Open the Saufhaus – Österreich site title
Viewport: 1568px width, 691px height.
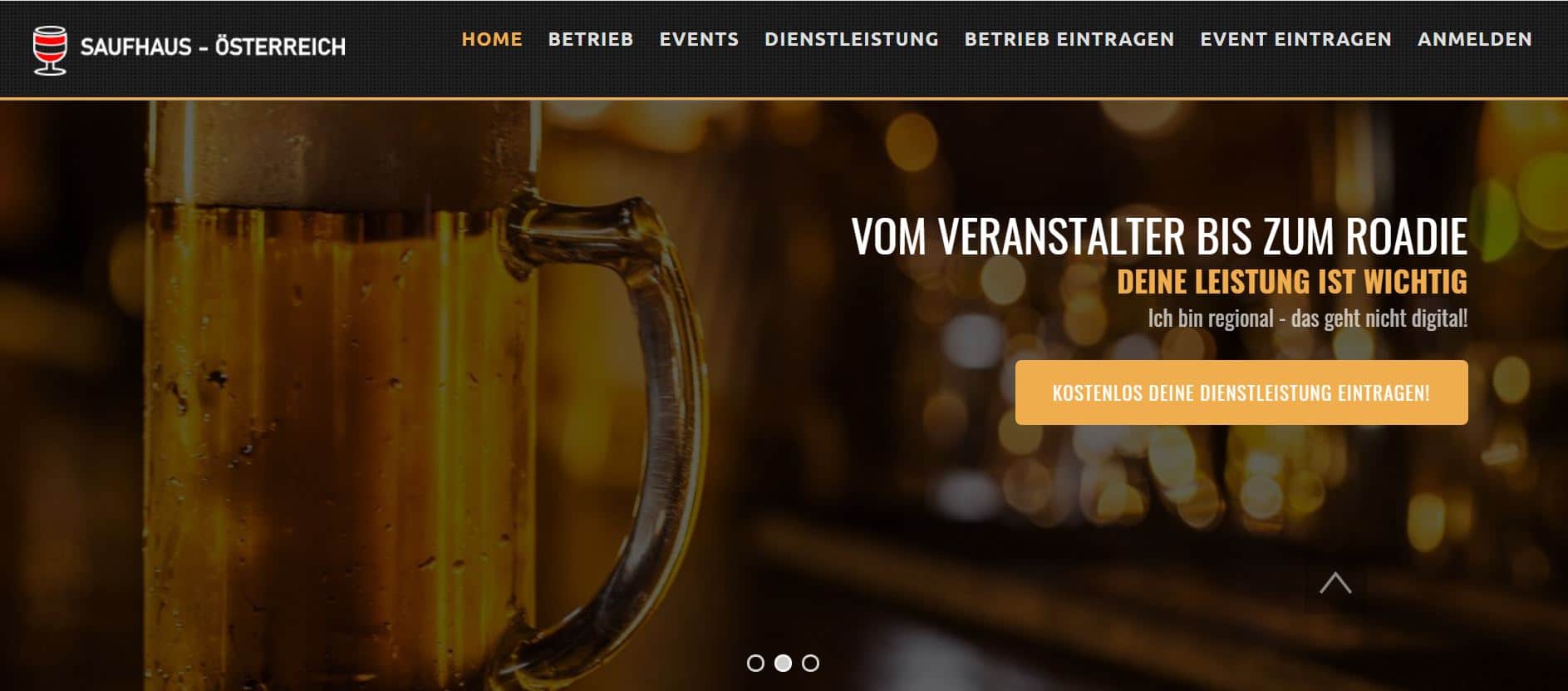213,47
